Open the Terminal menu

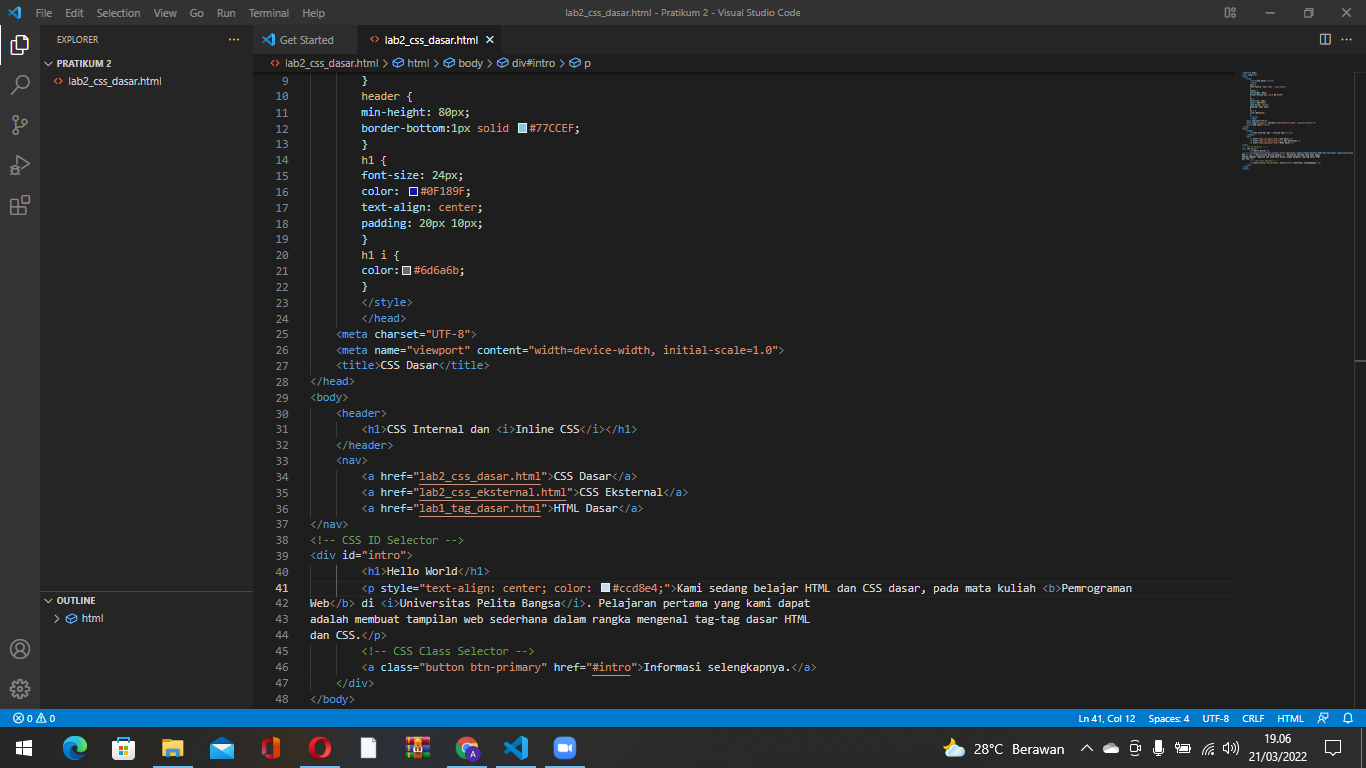[269, 13]
